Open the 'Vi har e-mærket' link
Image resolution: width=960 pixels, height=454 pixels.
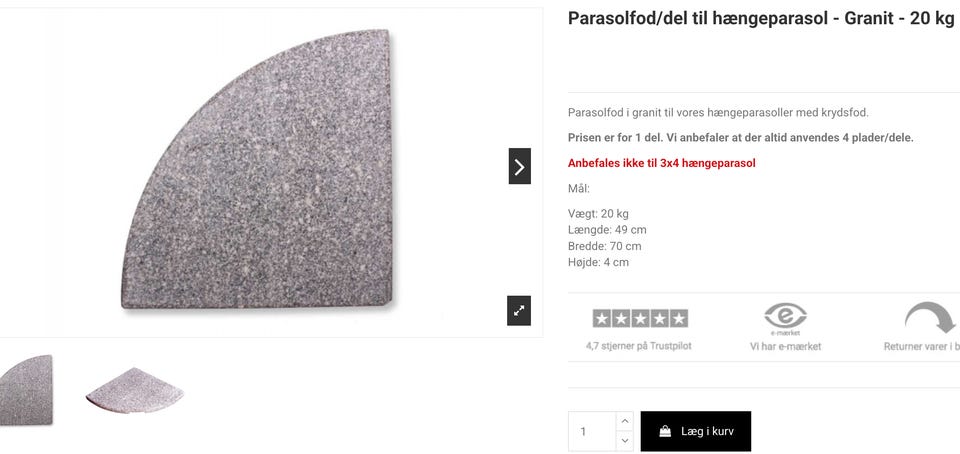click(786, 346)
